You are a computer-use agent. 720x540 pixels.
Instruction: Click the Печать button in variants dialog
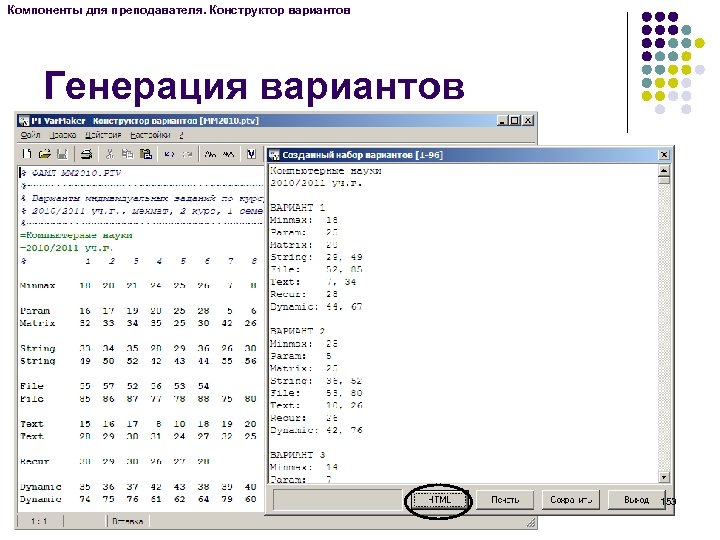click(505, 500)
